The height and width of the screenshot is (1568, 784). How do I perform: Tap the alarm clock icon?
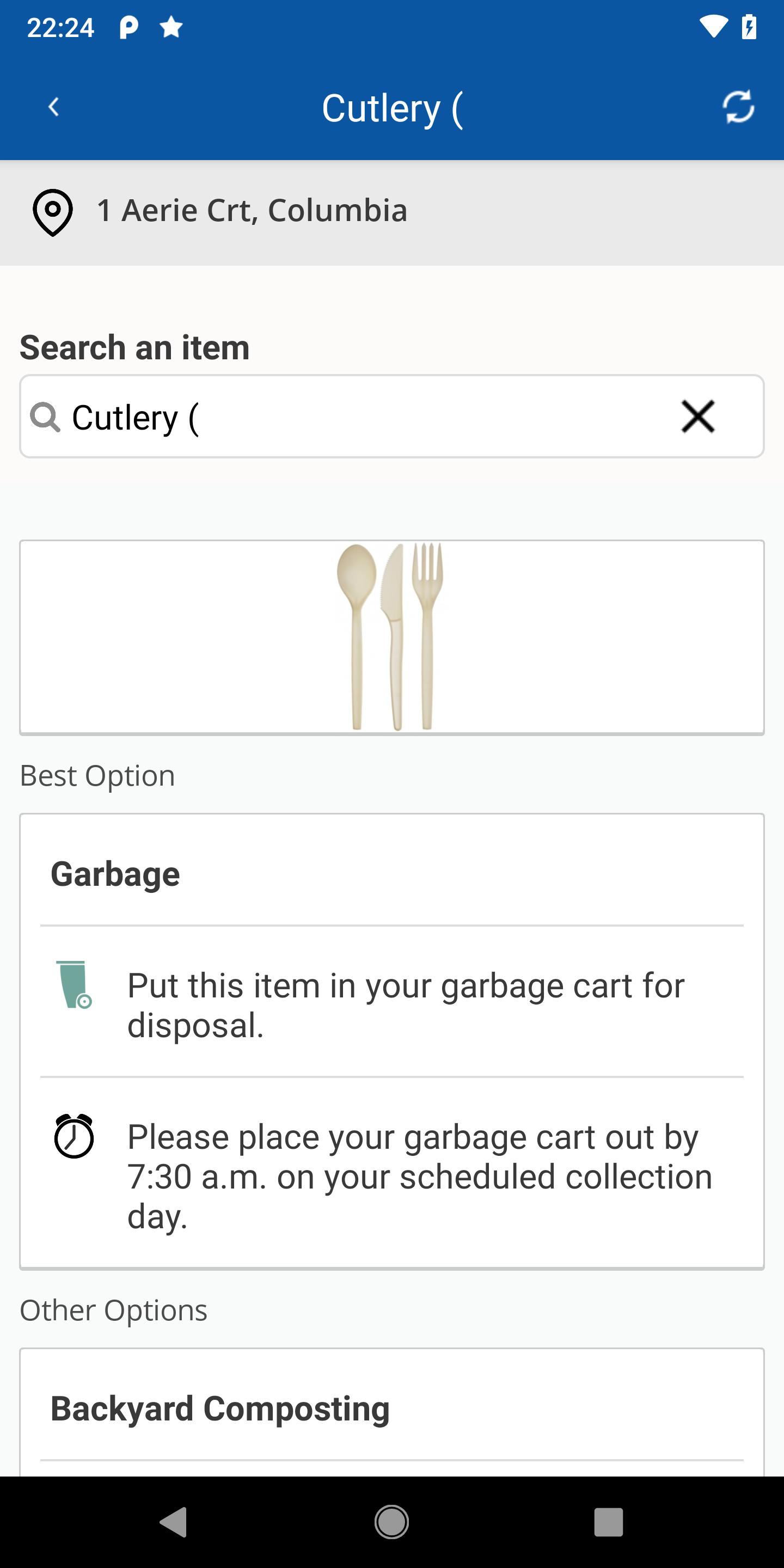pyautogui.click(x=73, y=1136)
